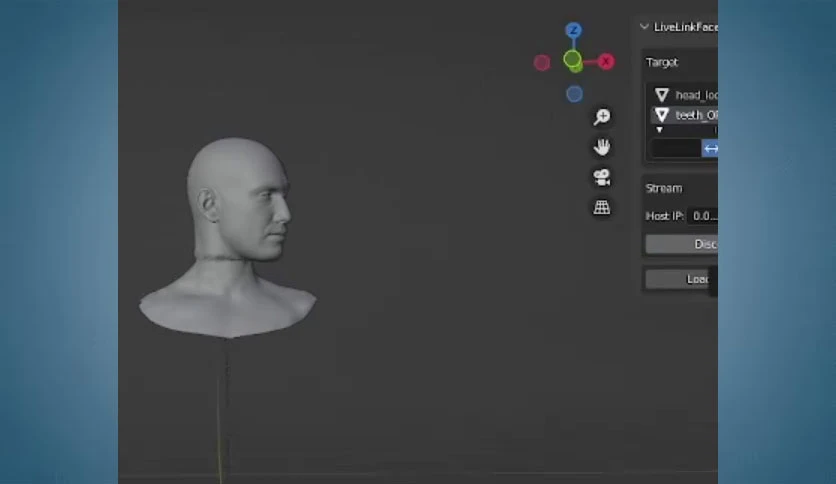Click the blue double-arrow button
836x484 pixels.
tap(710, 149)
